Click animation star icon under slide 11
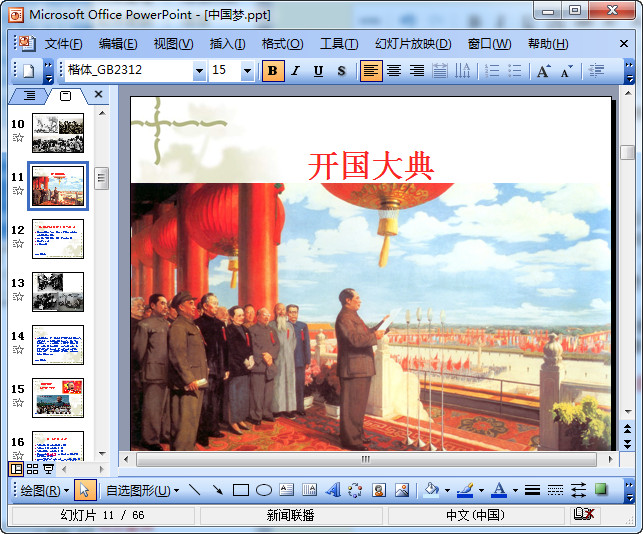 tap(18, 190)
